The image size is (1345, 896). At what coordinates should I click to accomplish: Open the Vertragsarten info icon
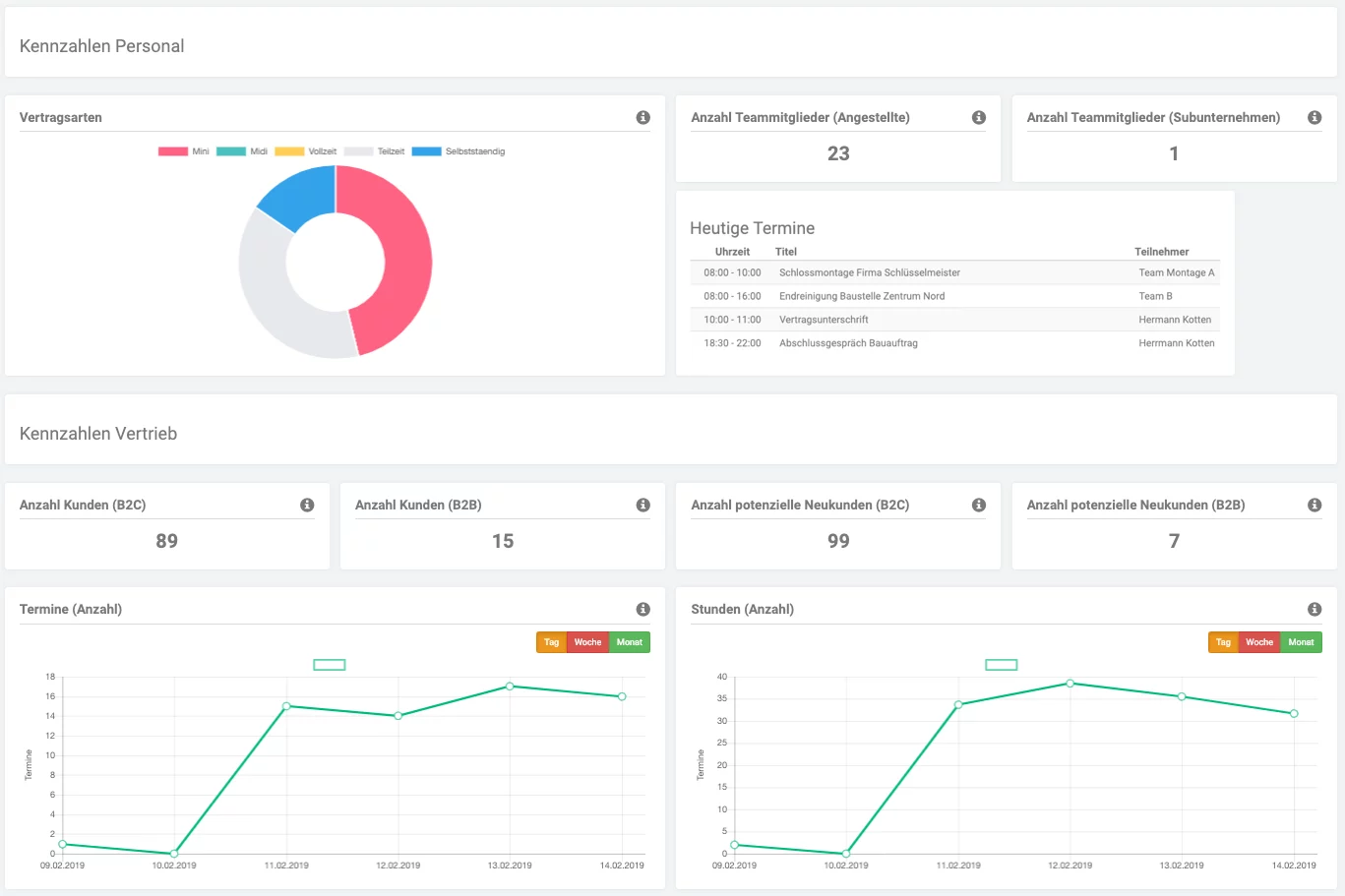(x=642, y=117)
